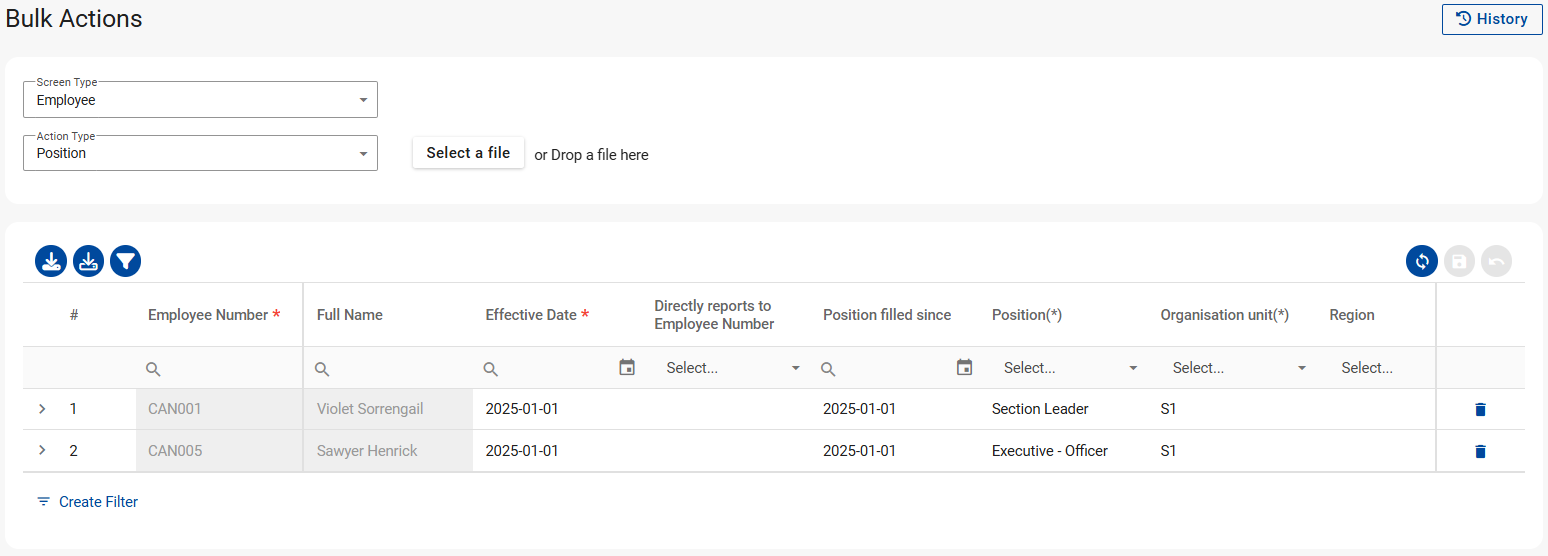This screenshot has width=1548, height=556.
Task: Click the second download template icon
Action: (x=88, y=262)
